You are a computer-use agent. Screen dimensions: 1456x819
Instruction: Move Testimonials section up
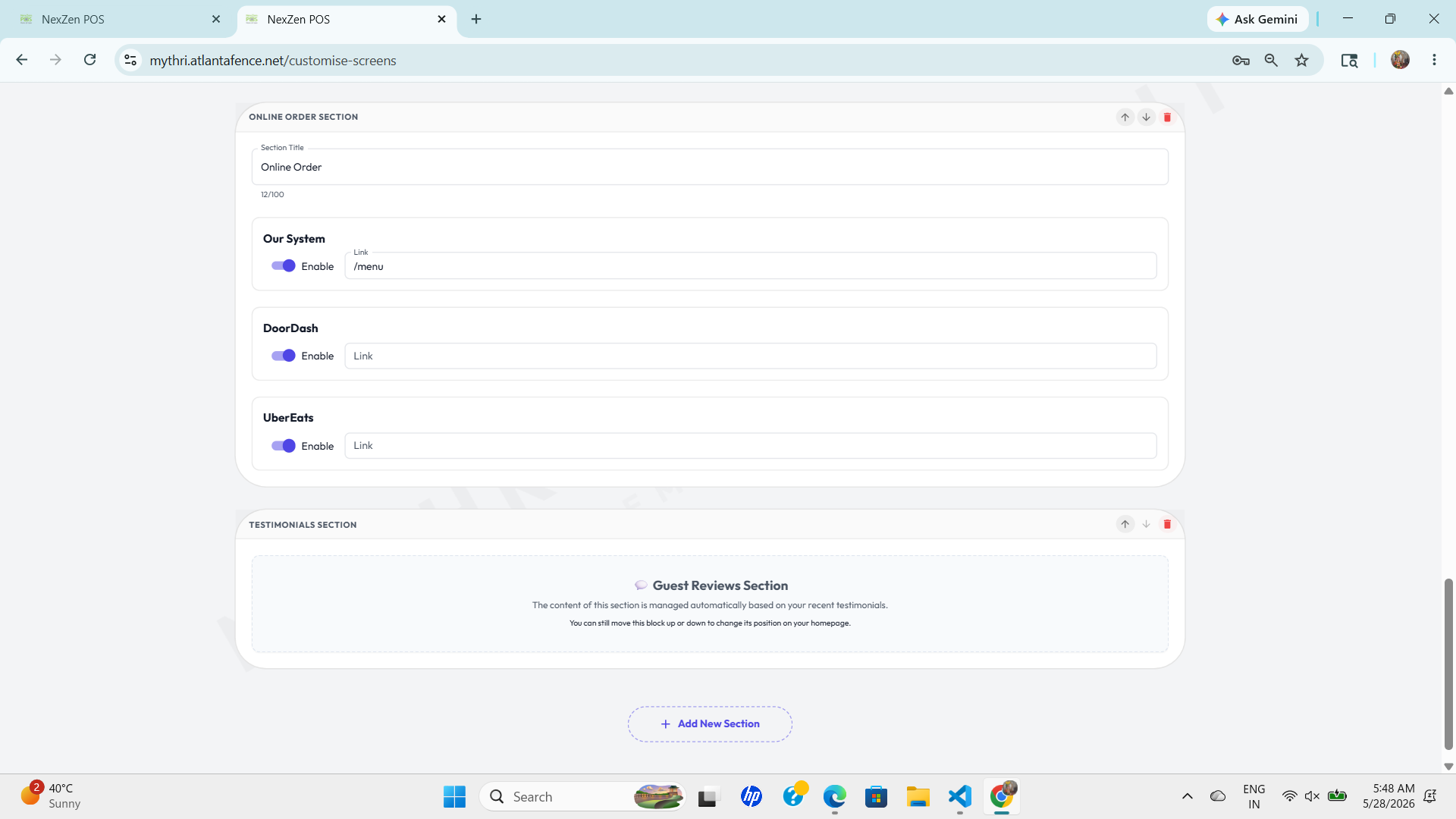[x=1125, y=524]
